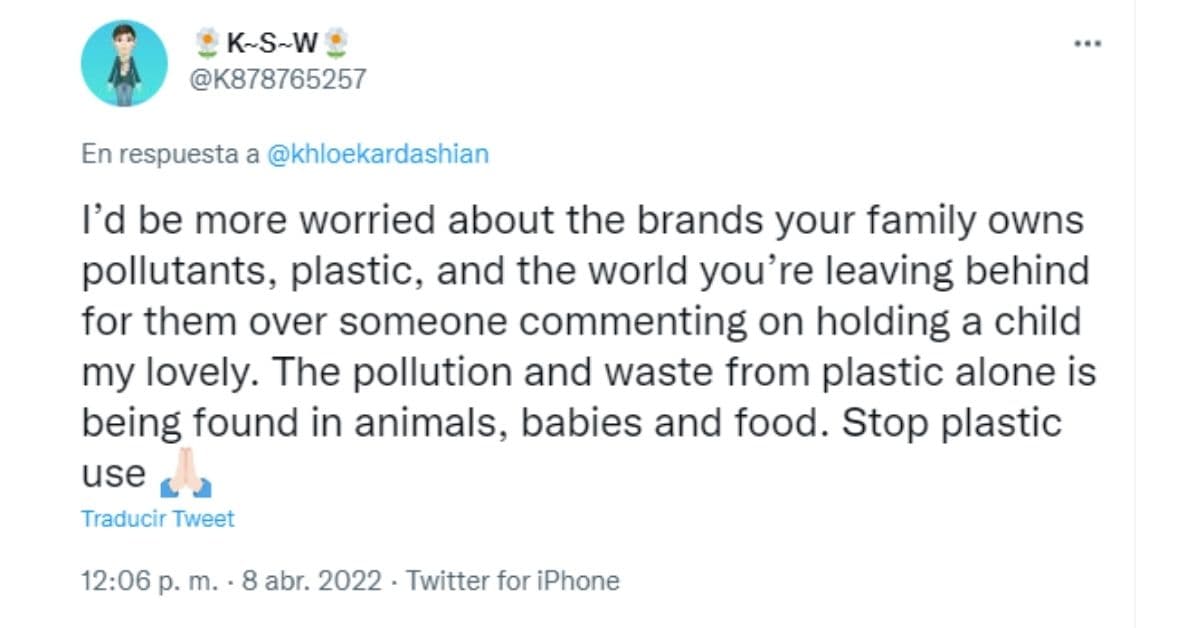
Task: Open the K~S~W display name link
Action: point(271,43)
